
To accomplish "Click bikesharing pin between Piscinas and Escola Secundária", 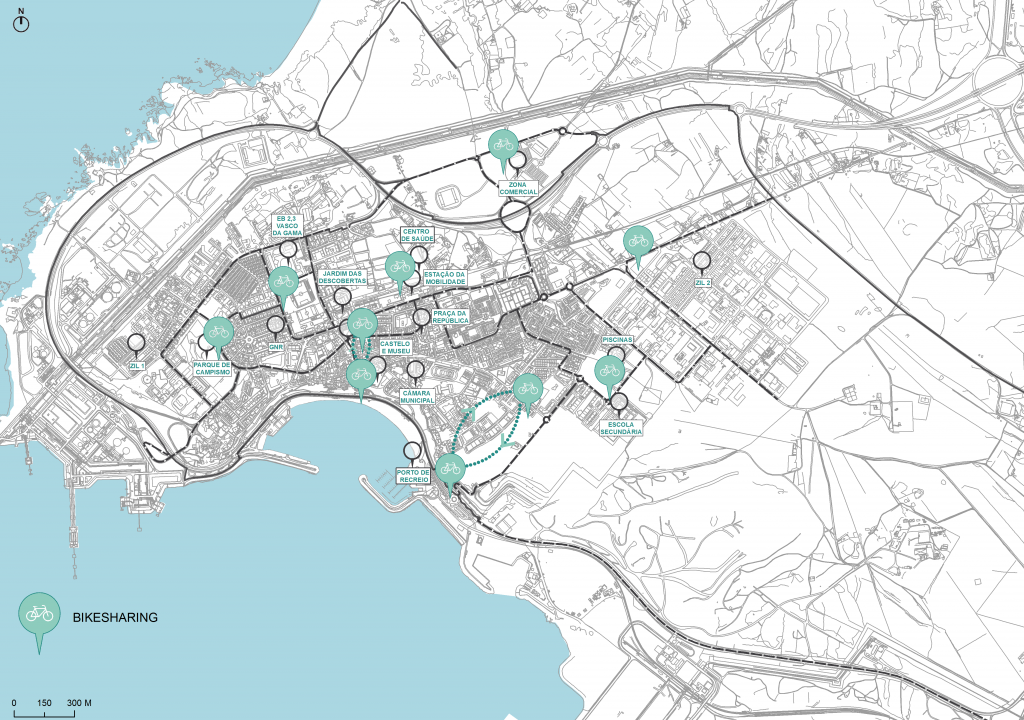I will point(609,376).
